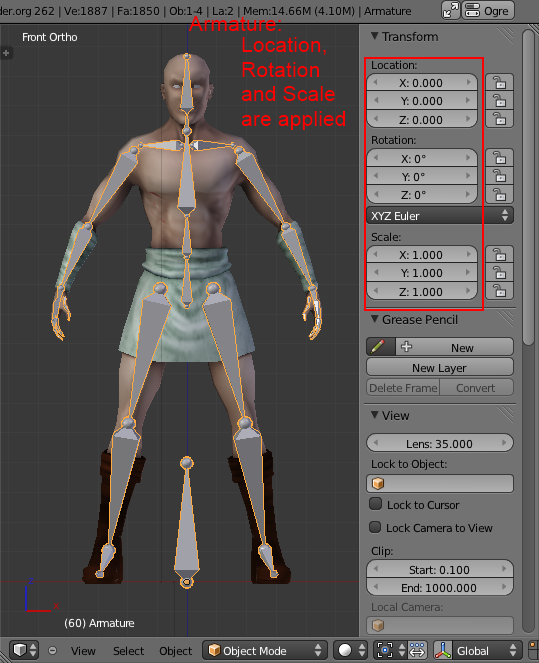Open the Object menu in the header
This screenshot has width=539, height=663.
pos(175,651)
